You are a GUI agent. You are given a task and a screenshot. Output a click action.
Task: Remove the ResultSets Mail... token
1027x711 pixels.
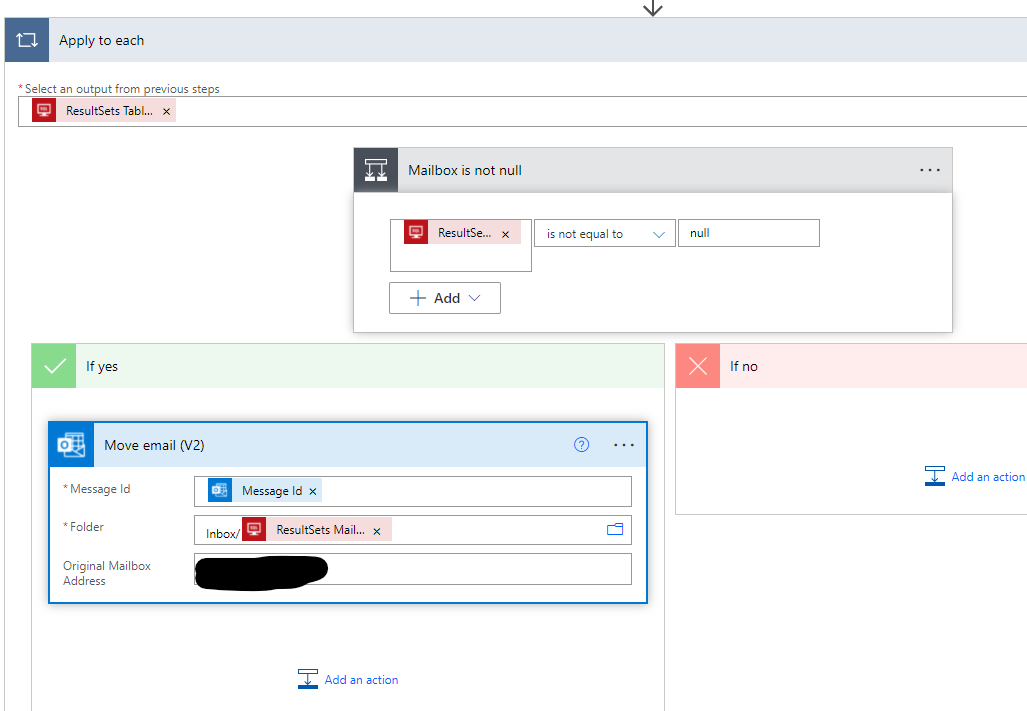pos(377,532)
